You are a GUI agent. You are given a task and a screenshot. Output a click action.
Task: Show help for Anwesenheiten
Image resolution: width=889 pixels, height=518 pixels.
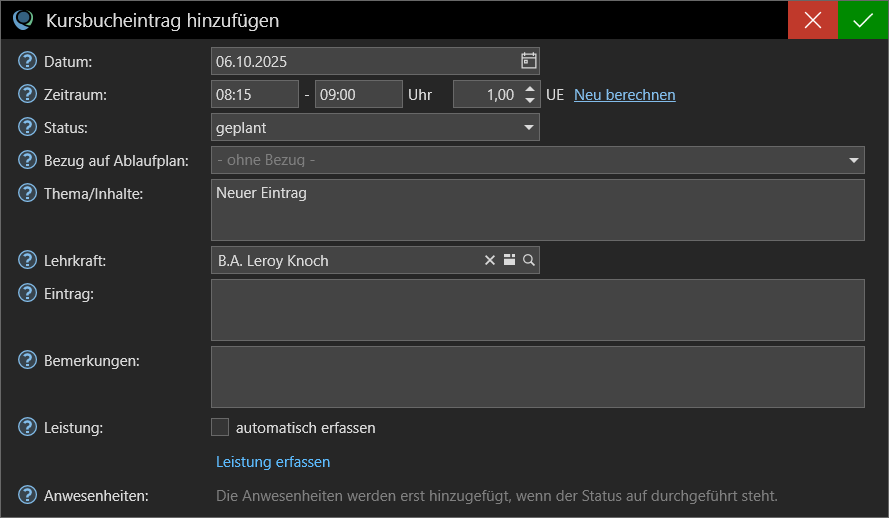point(28,495)
